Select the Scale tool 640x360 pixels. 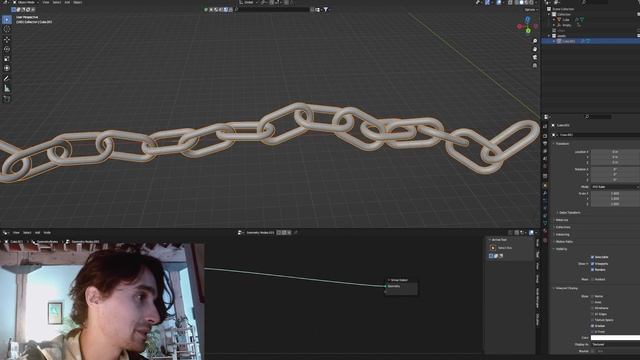point(7,59)
